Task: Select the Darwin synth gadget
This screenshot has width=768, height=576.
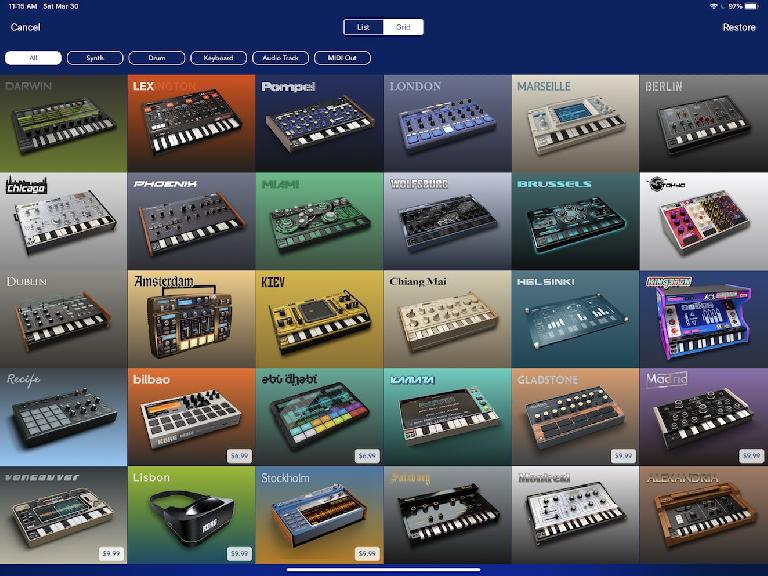Action: click(64, 123)
